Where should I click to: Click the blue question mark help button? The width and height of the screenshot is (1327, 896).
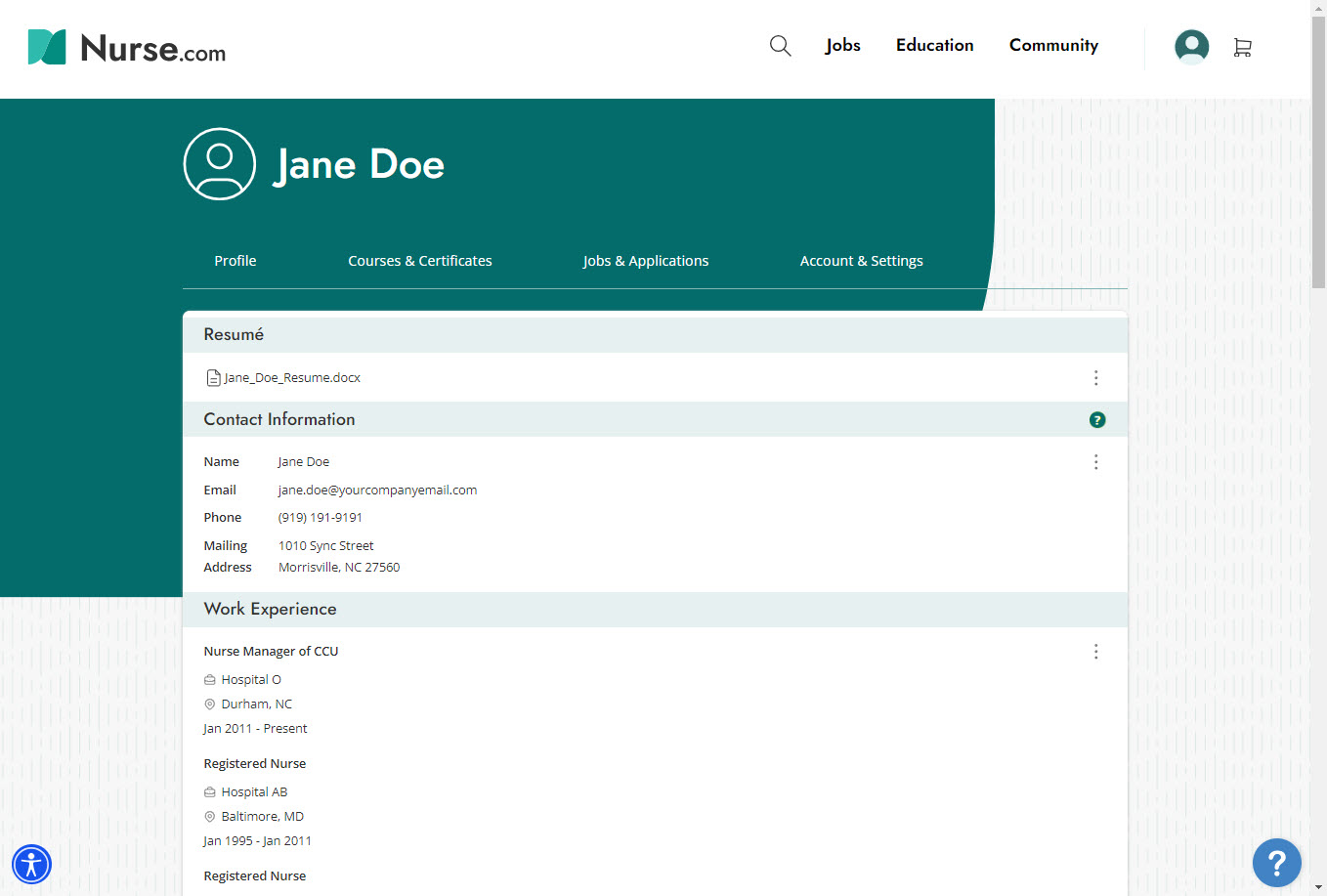coord(1276,863)
